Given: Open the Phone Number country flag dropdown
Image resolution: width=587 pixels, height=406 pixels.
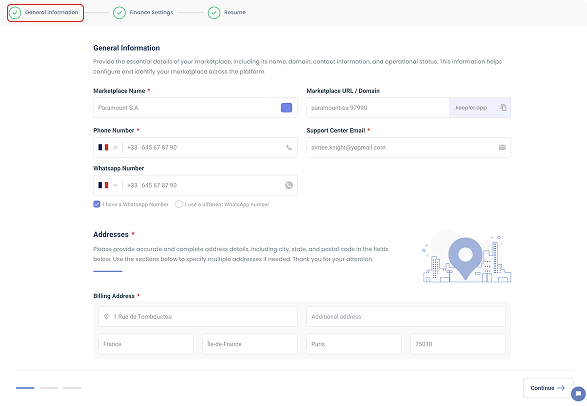Looking at the screenshot, I should (108, 147).
